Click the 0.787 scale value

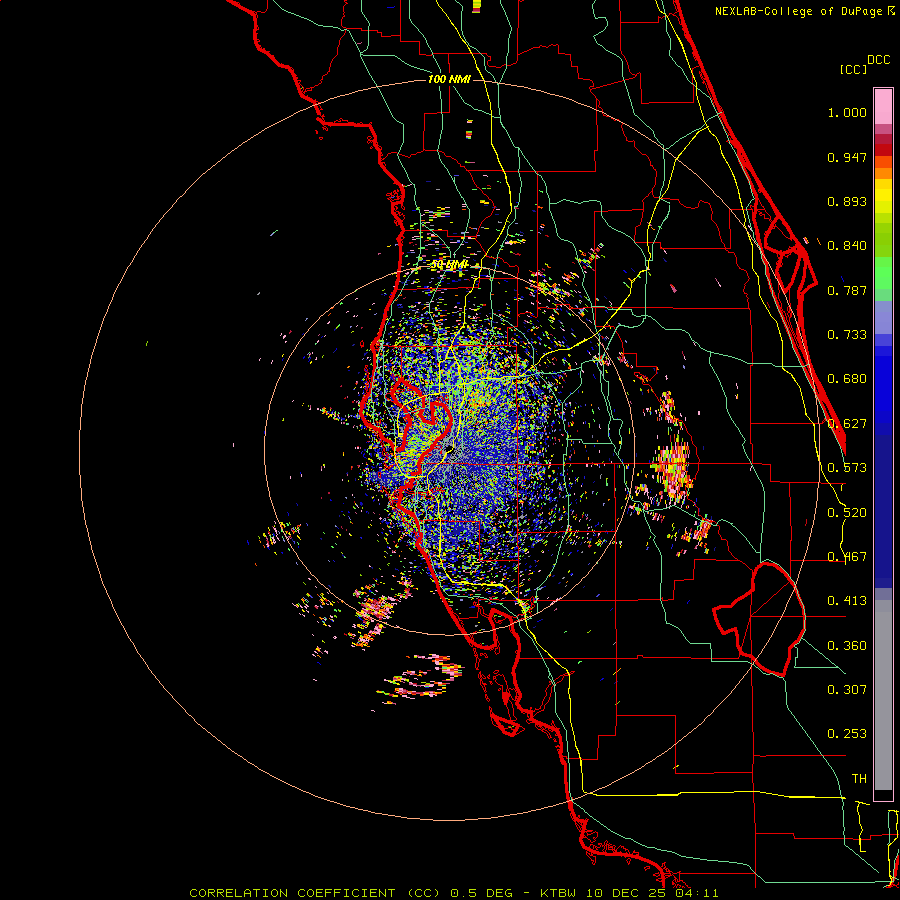click(x=847, y=290)
